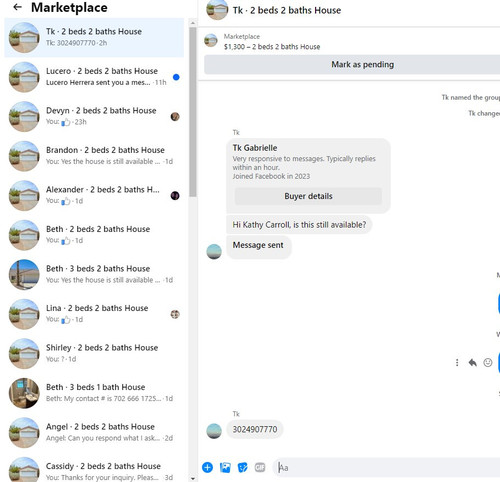The image size is (500, 482).
Task: Open small Marketplace listing thumbnail next to $1,300
Action: click(x=211, y=40)
